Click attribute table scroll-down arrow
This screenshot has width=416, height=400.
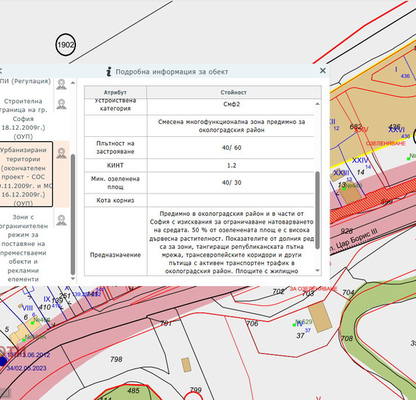pos(317,271)
